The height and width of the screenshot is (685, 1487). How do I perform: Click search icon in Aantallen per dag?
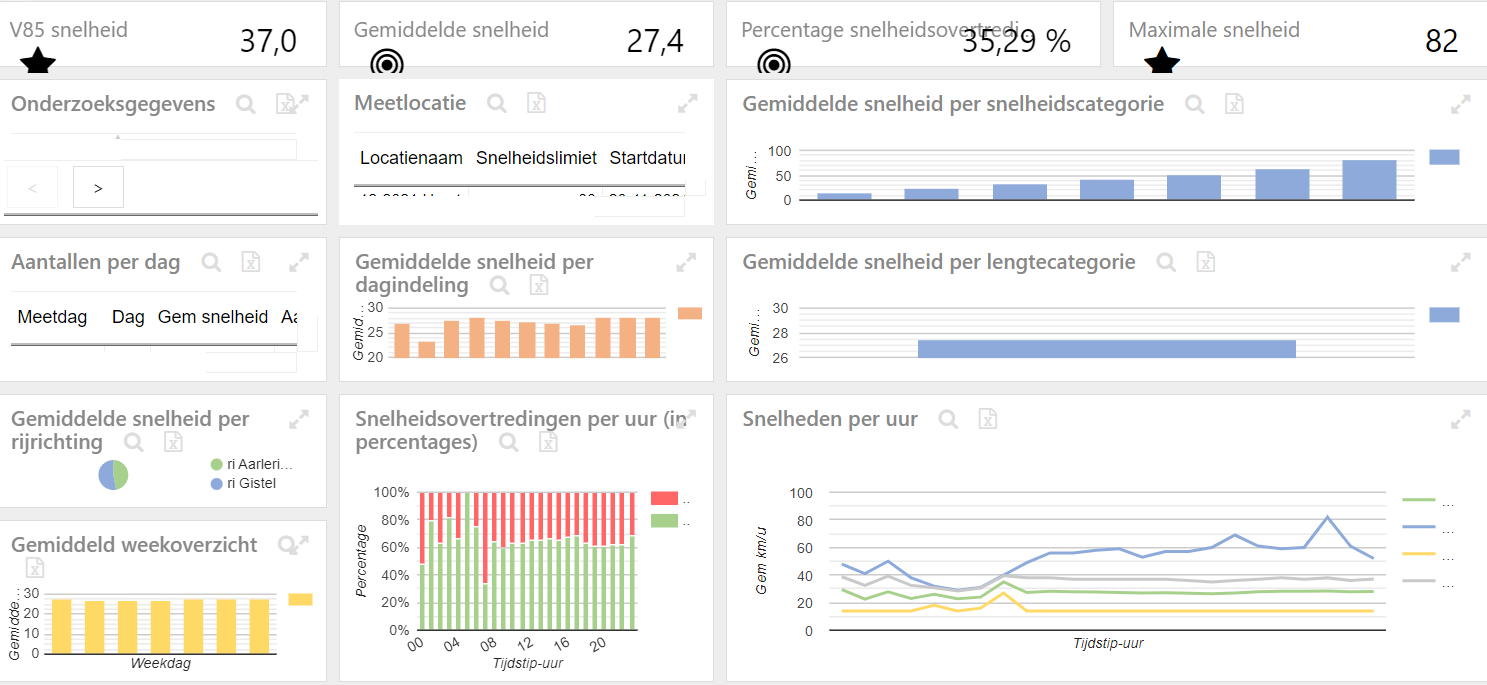click(x=211, y=262)
